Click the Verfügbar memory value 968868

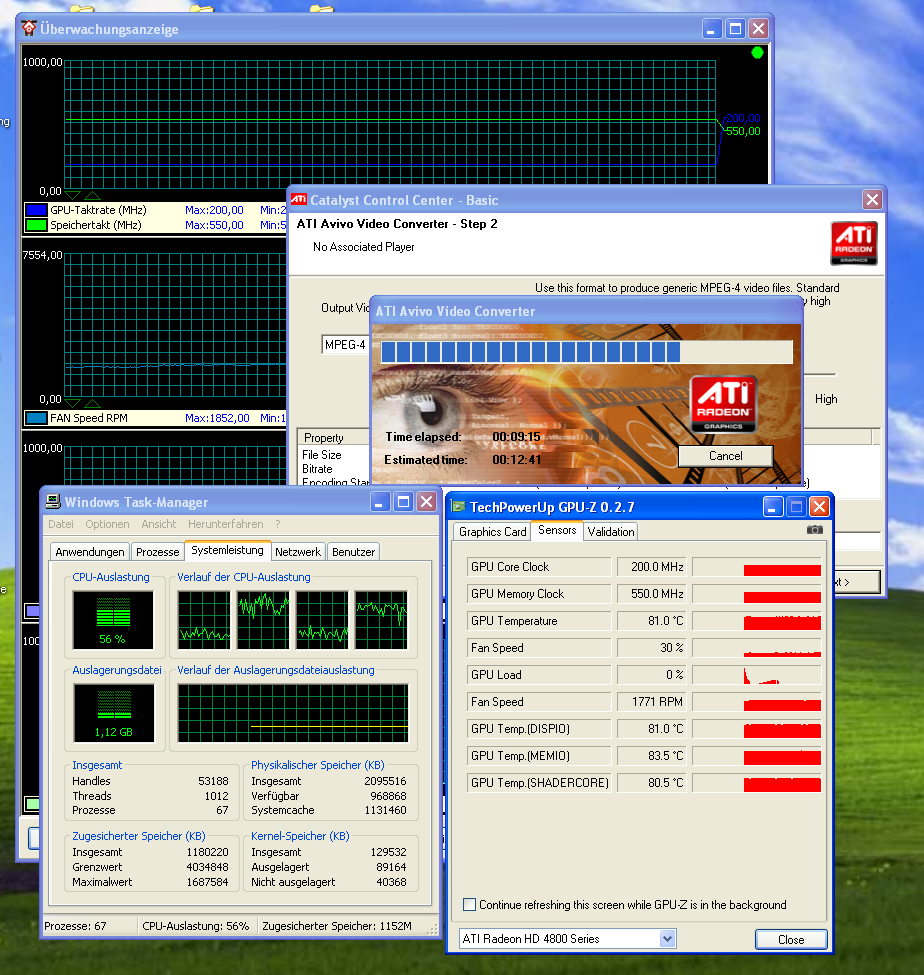[x=388, y=796]
